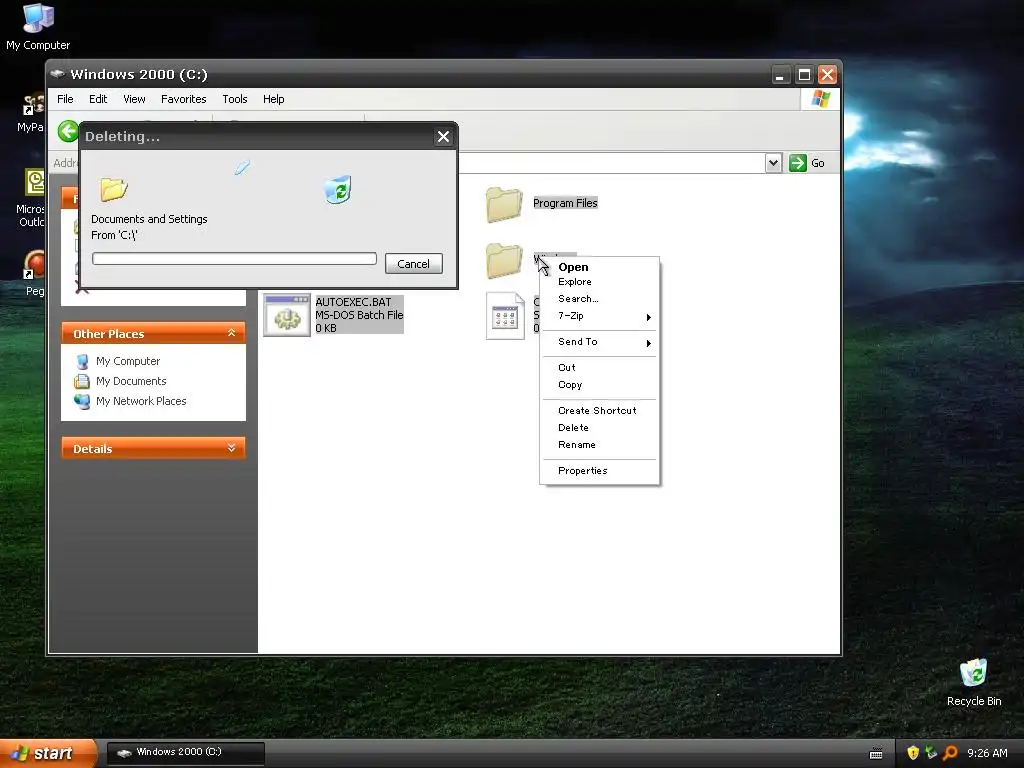The image size is (1024, 768).
Task: Open the address bar dropdown
Action: [773, 163]
